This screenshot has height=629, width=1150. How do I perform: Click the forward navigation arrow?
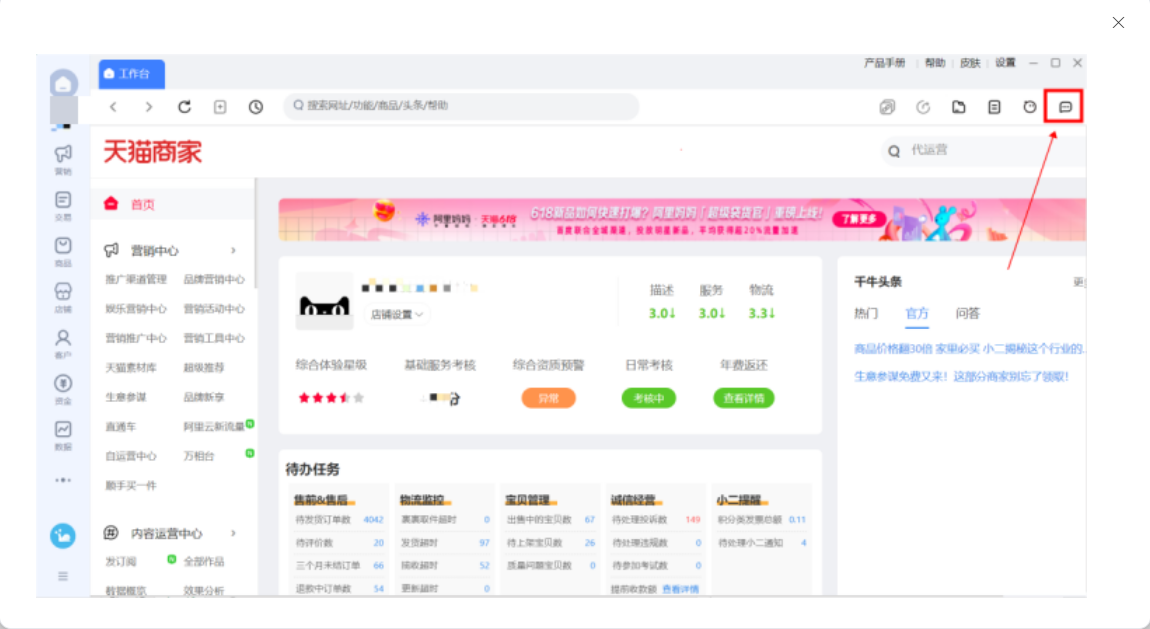149,107
